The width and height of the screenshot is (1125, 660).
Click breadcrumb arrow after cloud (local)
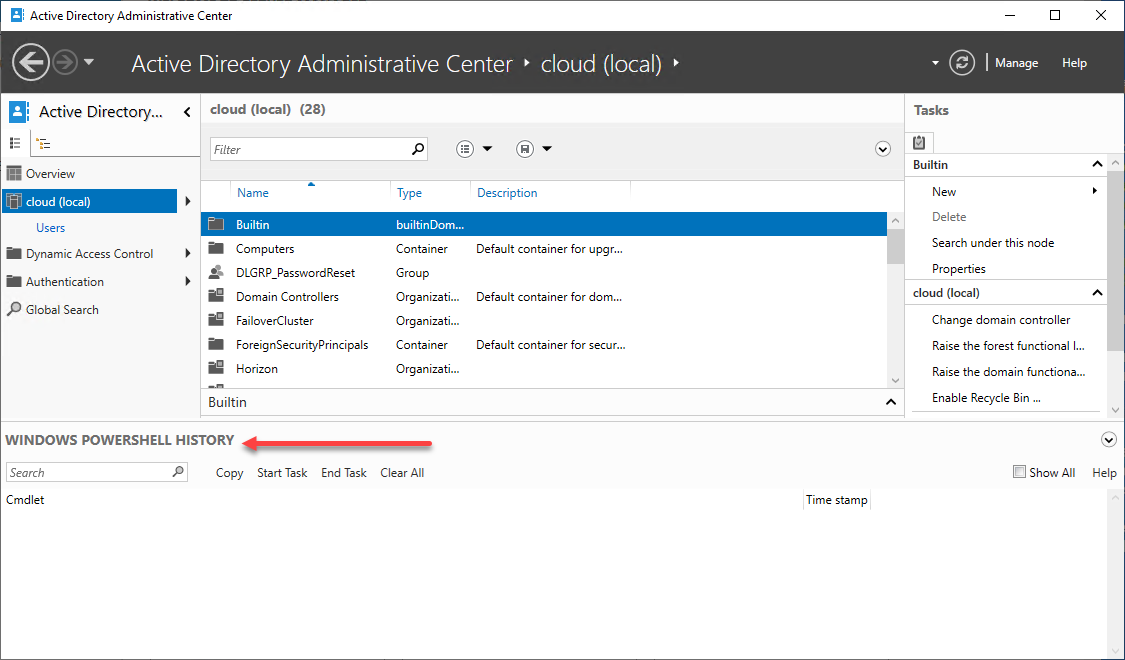676,63
